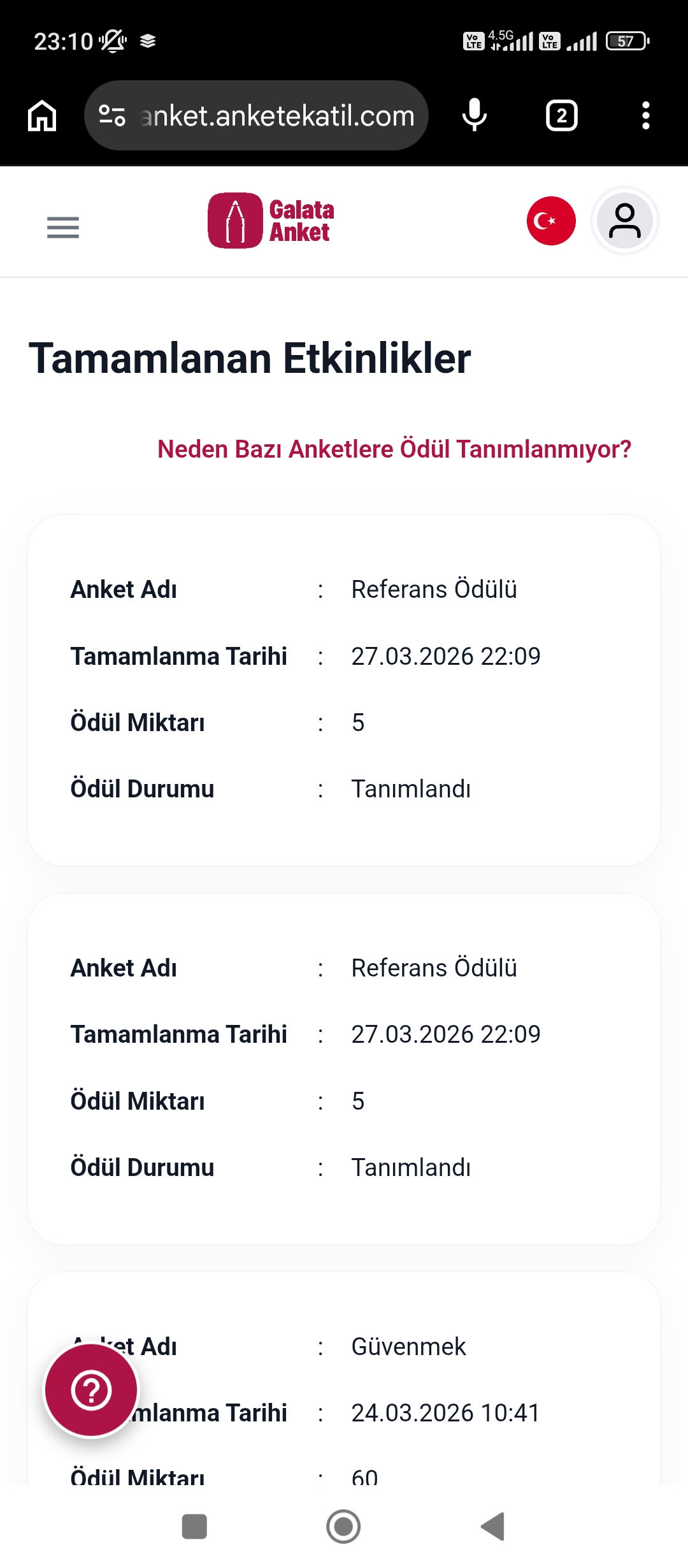
Task: Tap the red help question-mark button
Action: click(x=91, y=1391)
